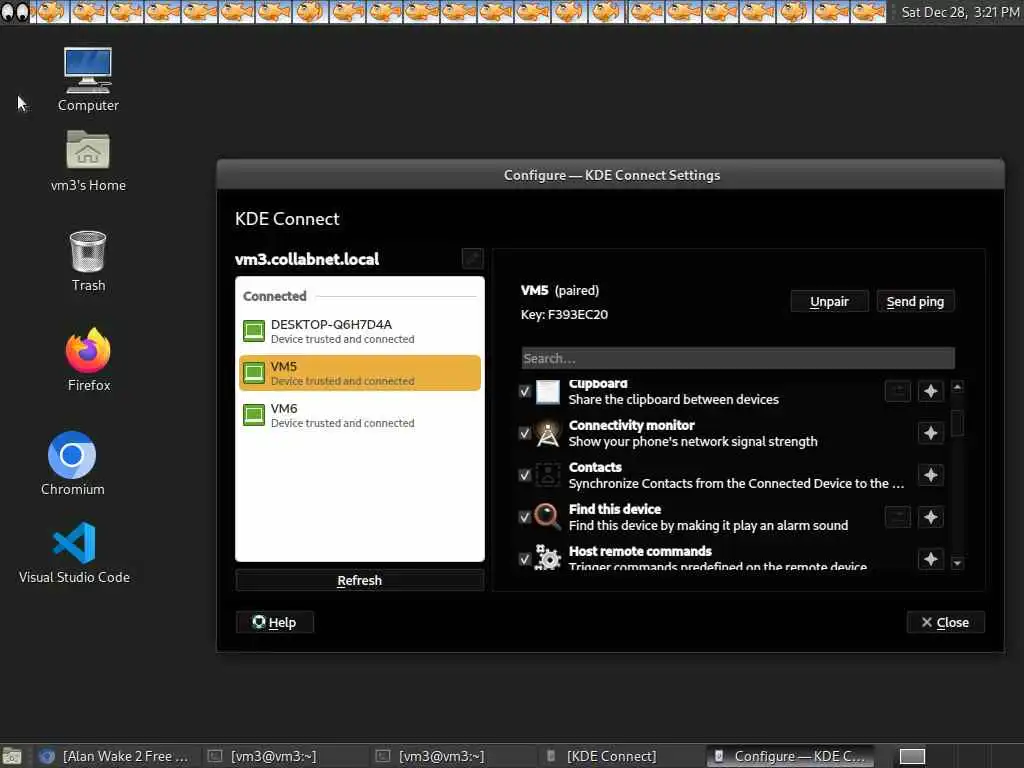Select Configure — KDE Connect taskbar entry

coord(790,756)
